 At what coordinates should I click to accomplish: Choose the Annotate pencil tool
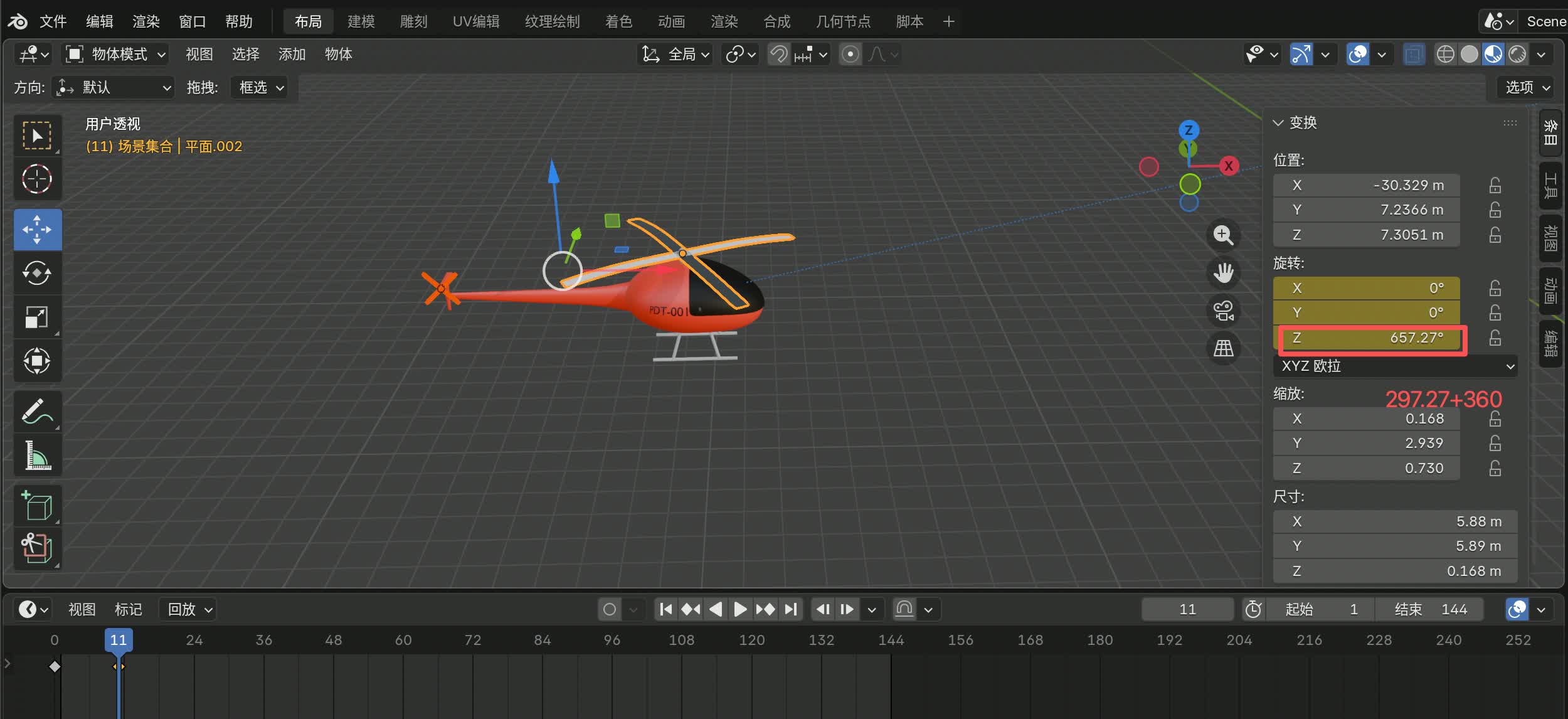coord(37,412)
